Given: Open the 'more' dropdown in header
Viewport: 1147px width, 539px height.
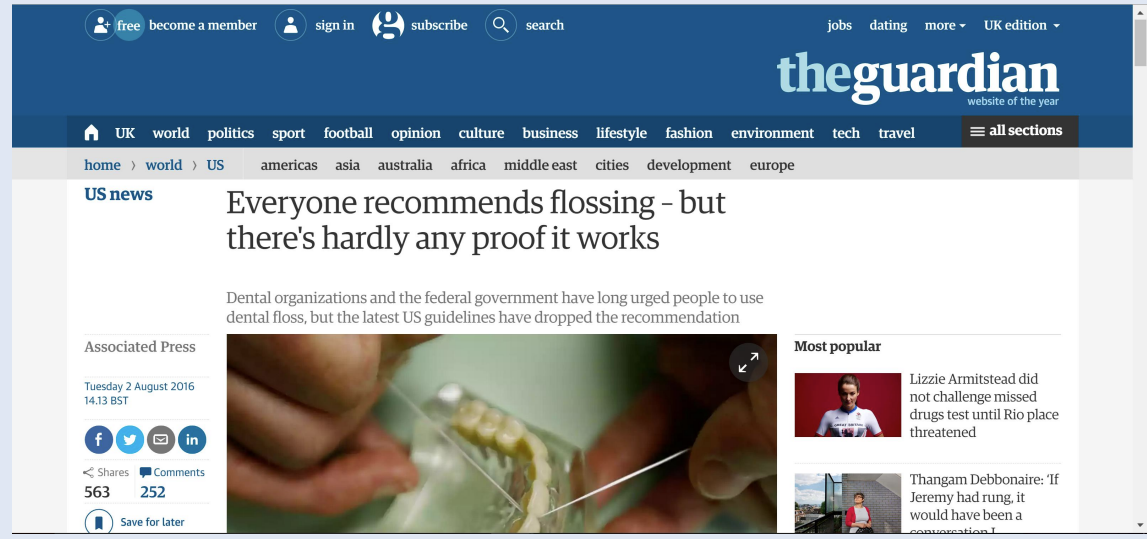Looking at the screenshot, I should tap(945, 25).
